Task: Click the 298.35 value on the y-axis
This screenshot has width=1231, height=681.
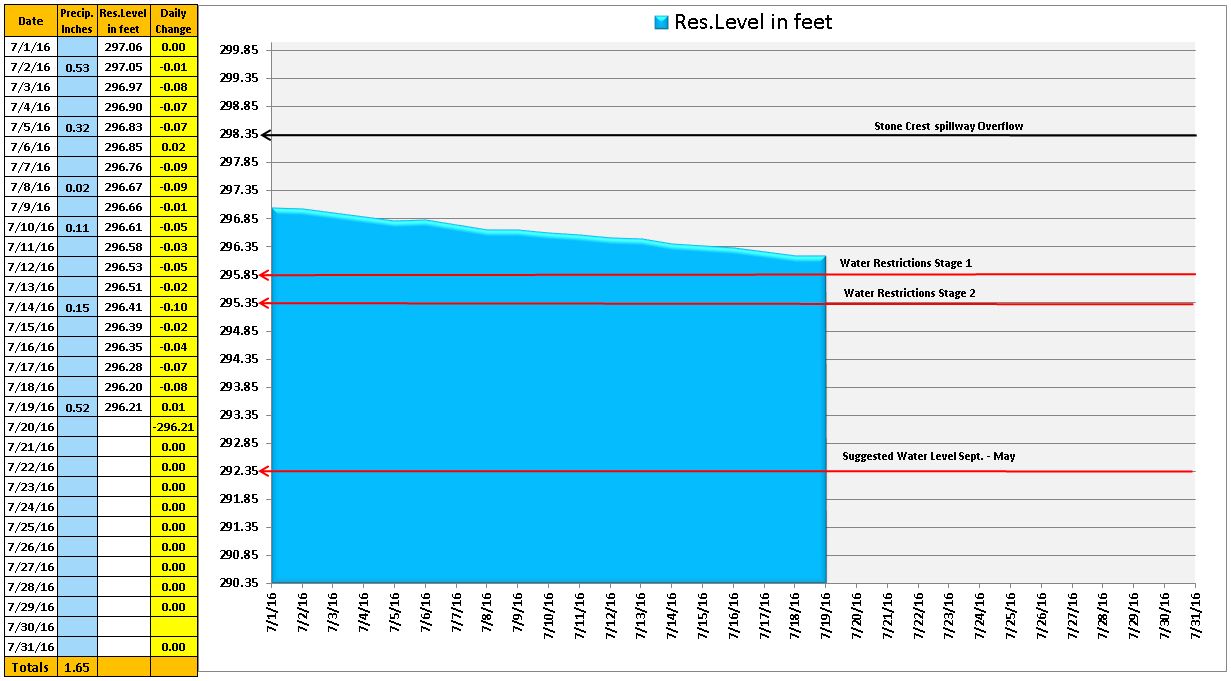Action: click(x=238, y=134)
